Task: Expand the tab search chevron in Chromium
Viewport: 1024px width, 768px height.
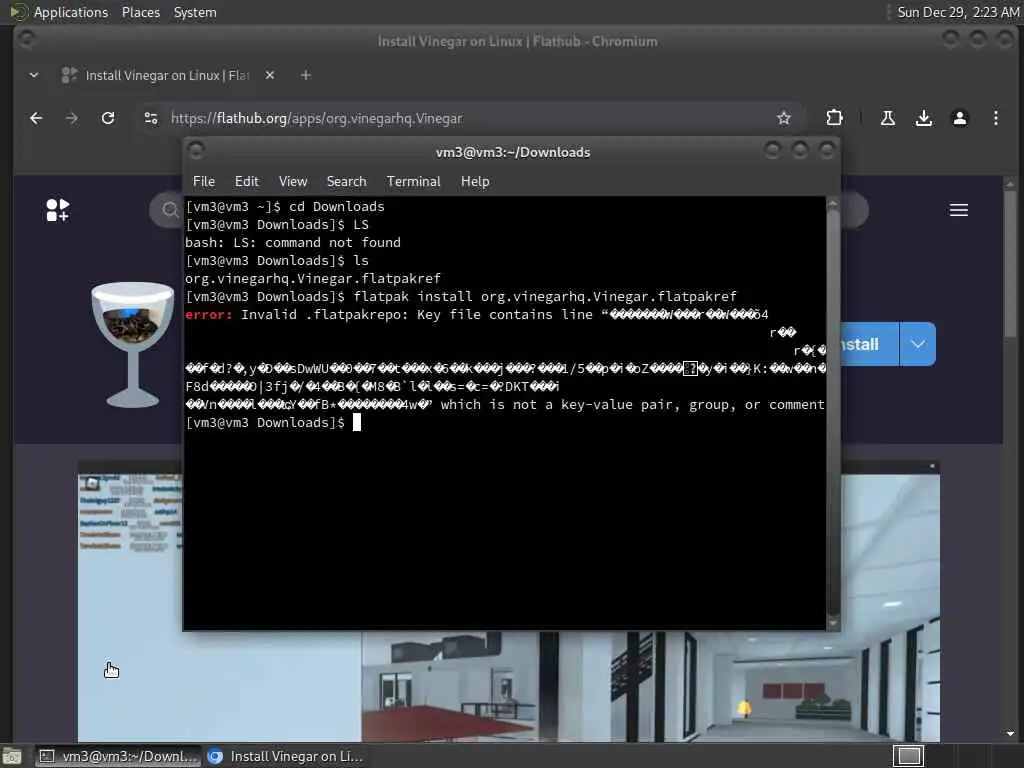Action: pos(34,76)
